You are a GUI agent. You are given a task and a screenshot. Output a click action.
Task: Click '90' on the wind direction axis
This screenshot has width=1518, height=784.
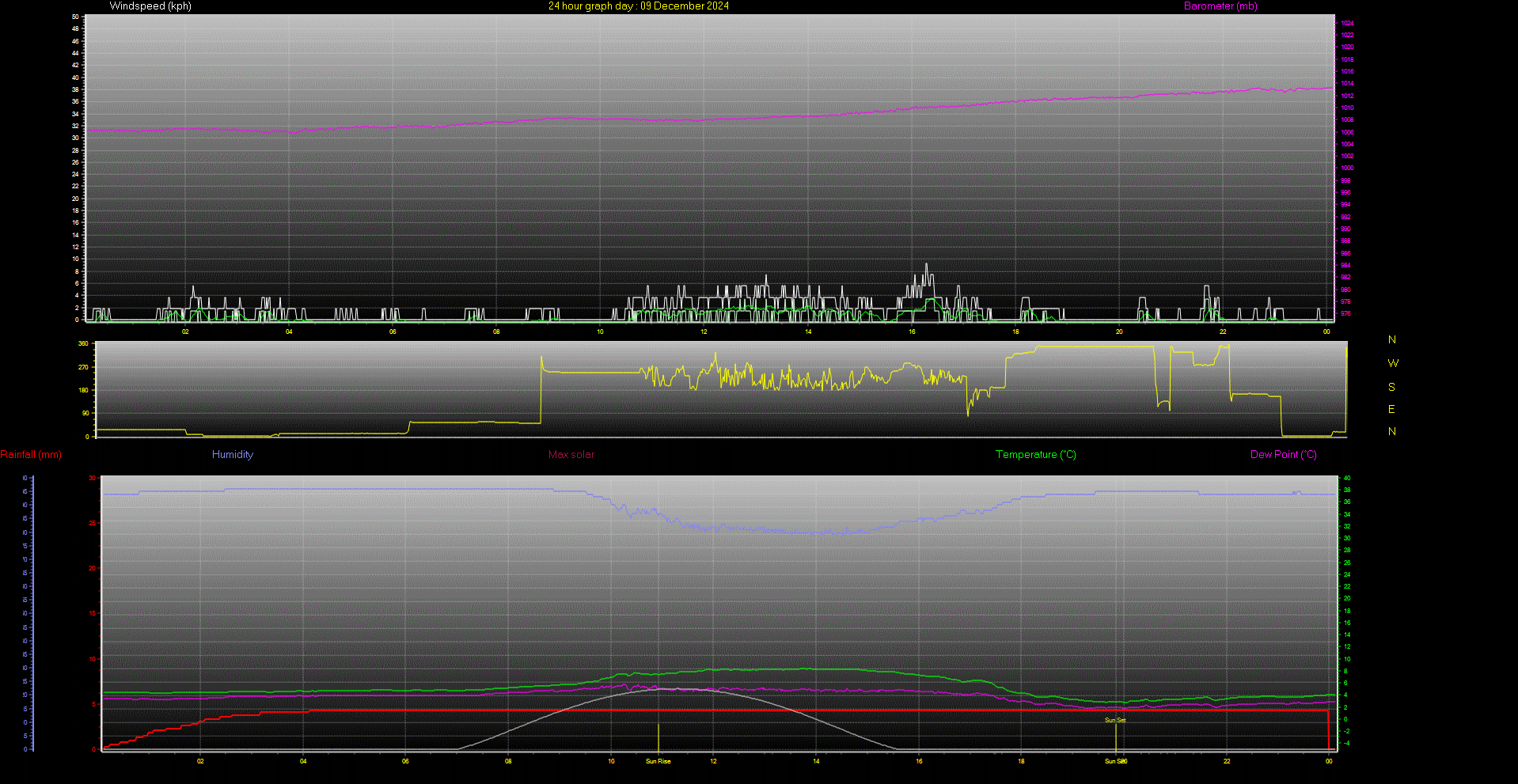(x=85, y=414)
